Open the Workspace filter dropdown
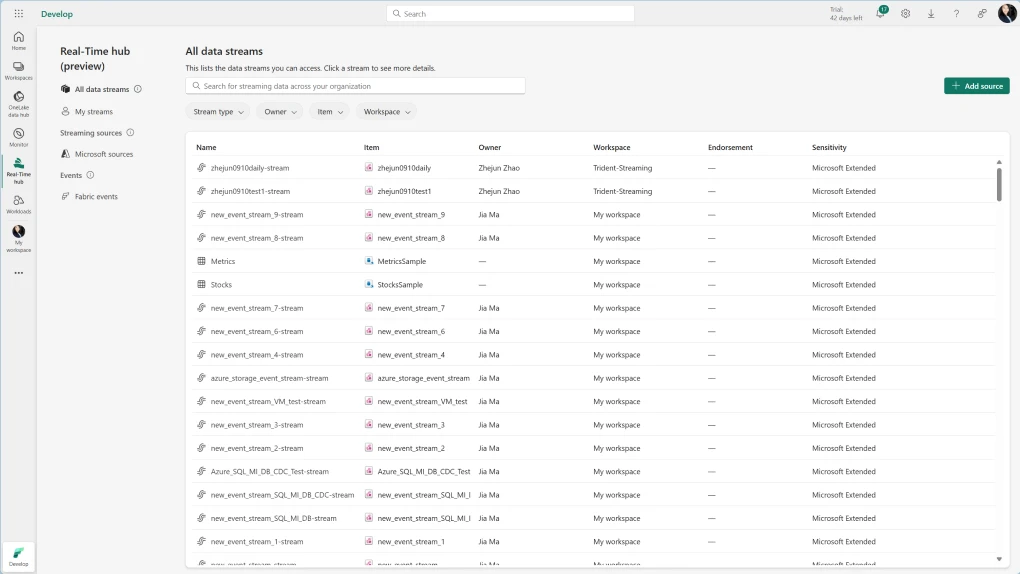Image resolution: width=1020 pixels, height=574 pixels. point(387,112)
